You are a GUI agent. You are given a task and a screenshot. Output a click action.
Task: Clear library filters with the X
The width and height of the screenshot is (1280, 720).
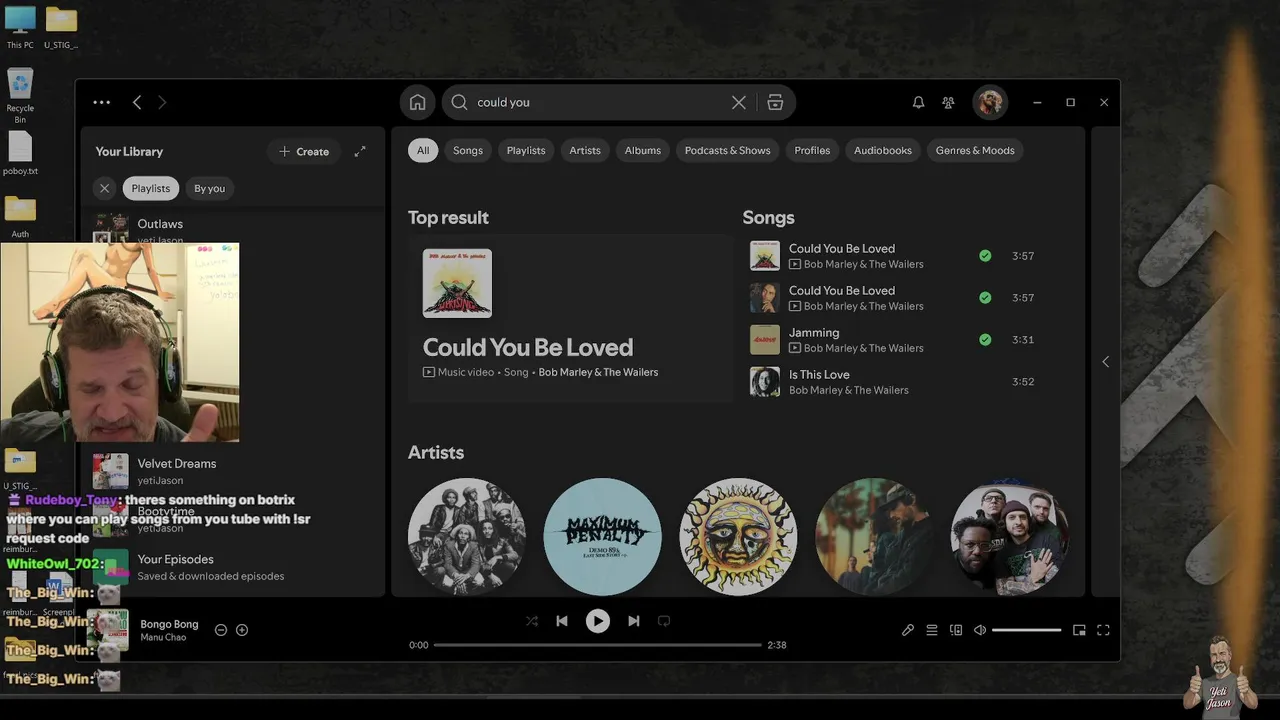pyautogui.click(x=104, y=188)
